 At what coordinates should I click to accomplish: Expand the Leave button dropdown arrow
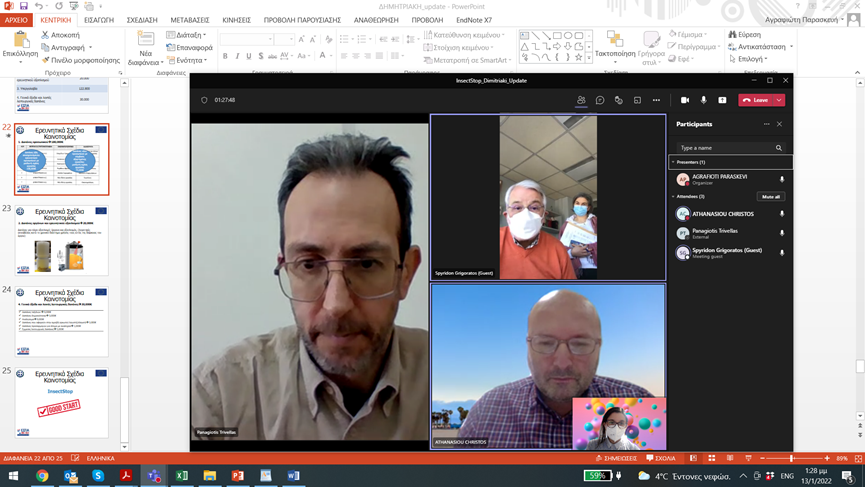(x=780, y=100)
